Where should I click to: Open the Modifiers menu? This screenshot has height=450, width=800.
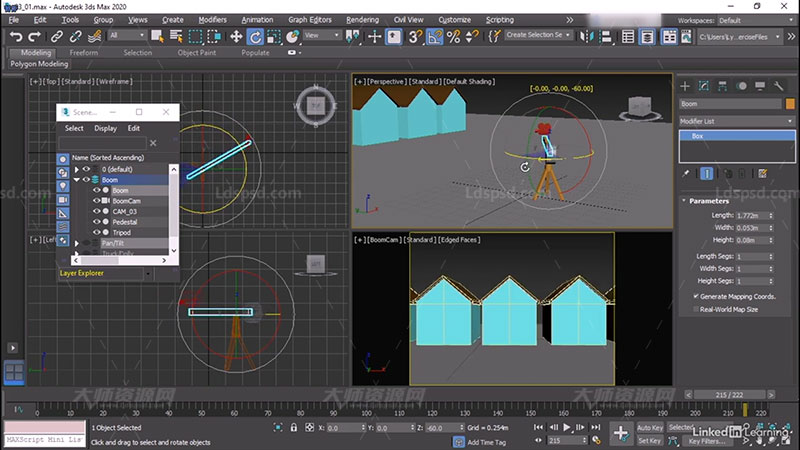pyautogui.click(x=212, y=20)
